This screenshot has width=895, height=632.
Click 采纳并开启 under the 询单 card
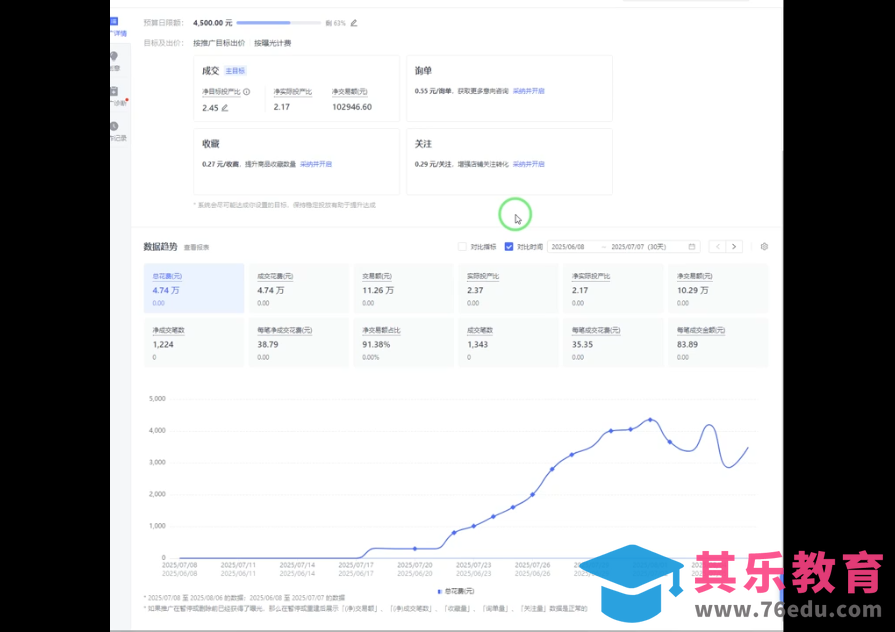point(529,90)
